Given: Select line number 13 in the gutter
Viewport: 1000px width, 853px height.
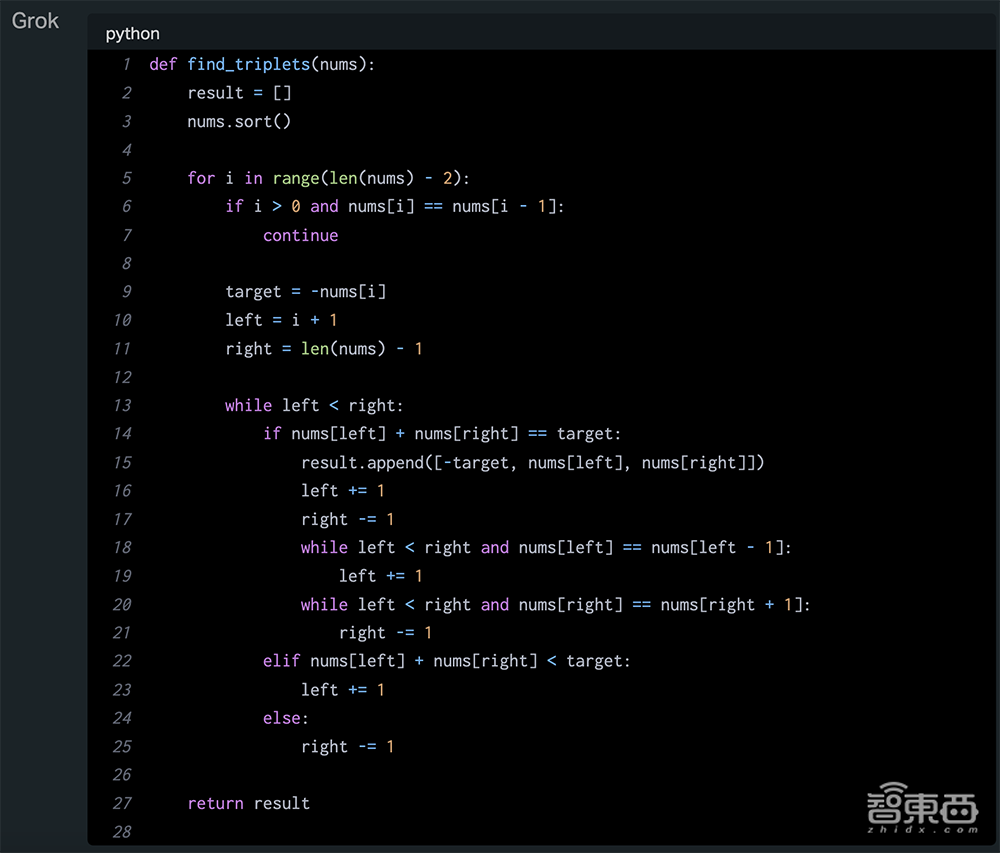Looking at the screenshot, I should [x=122, y=405].
